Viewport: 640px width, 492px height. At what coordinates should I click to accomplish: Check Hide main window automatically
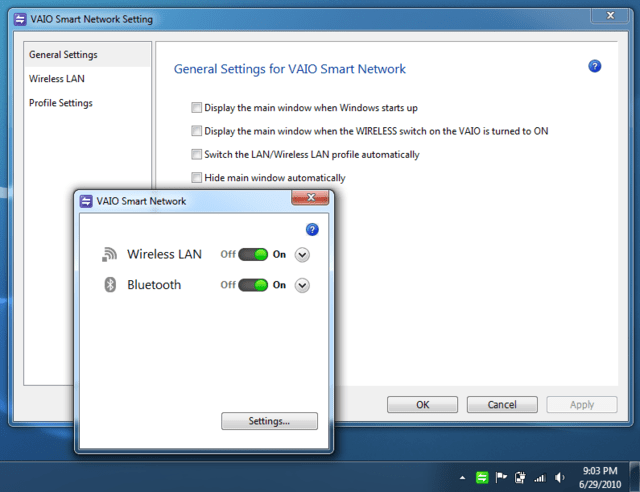pos(196,178)
